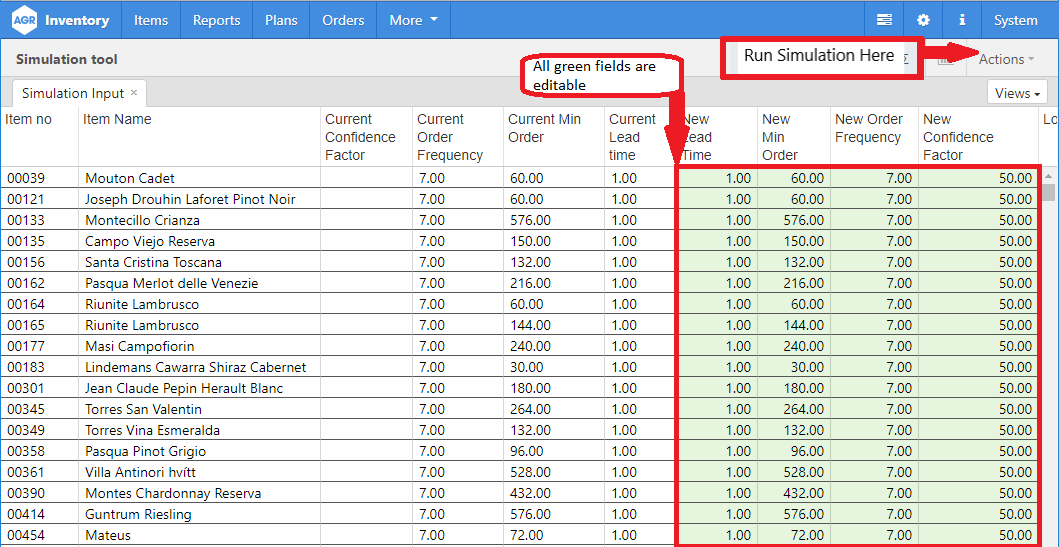Open the settings gear icon
Screen dimensions: 1059x547
pos(923,20)
